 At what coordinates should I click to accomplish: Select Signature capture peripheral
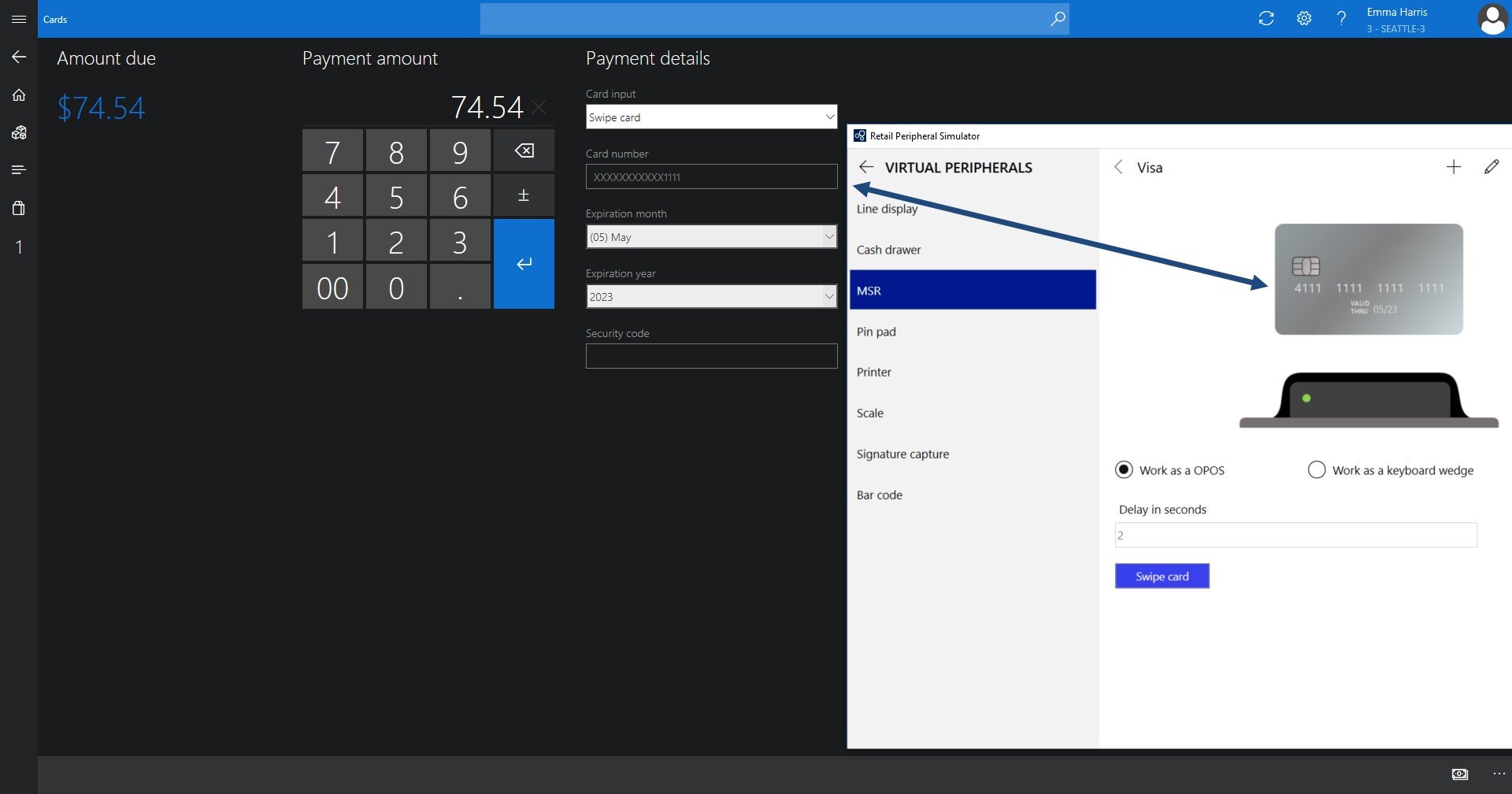(x=973, y=454)
